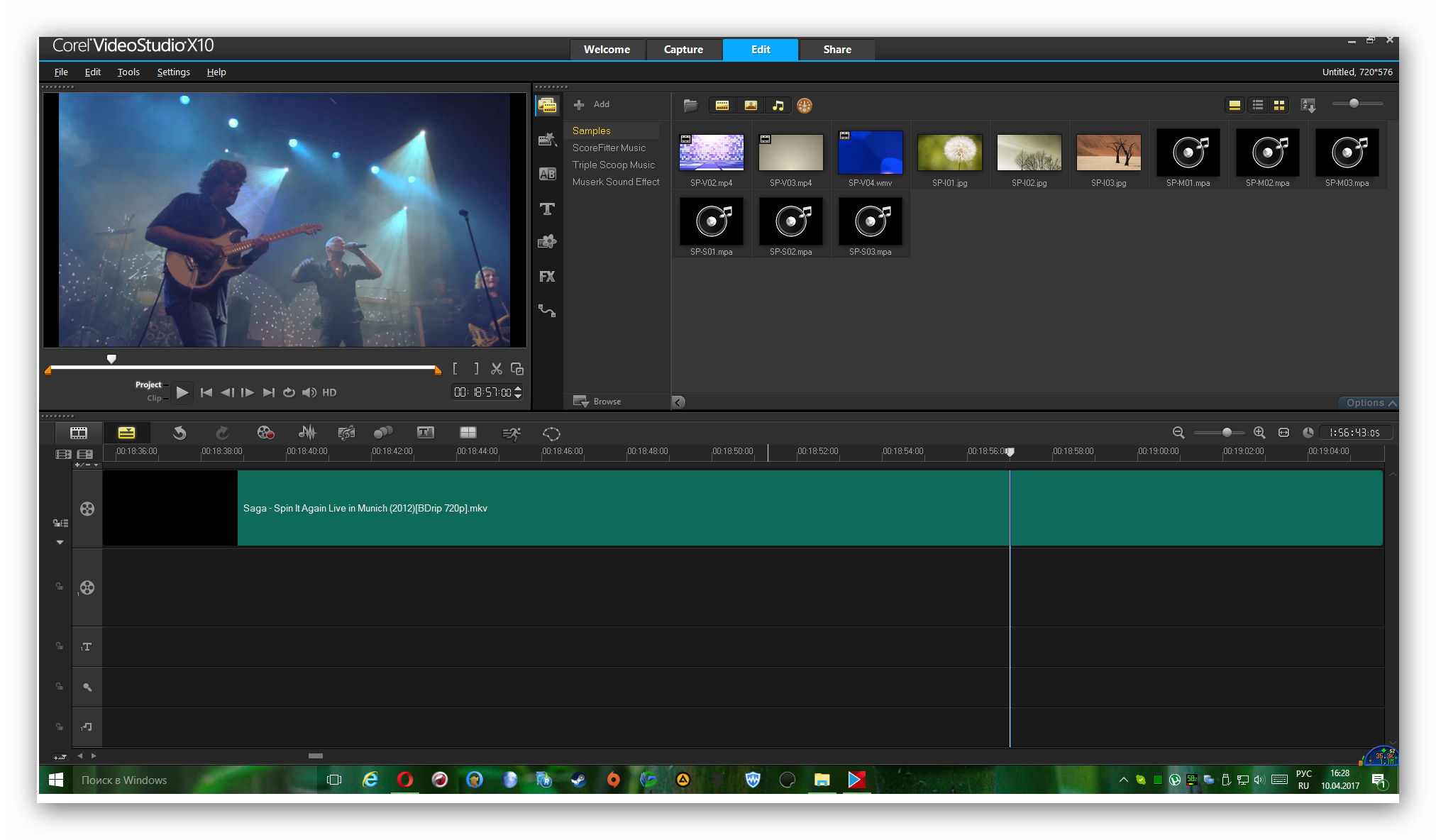Image resolution: width=1436 pixels, height=840 pixels.
Task: Adjust the timeline zoom slider
Action: (x=1226, y=433)
